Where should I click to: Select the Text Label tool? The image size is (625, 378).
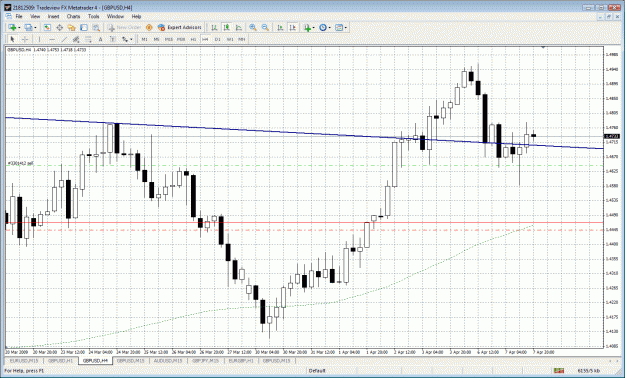113,39
